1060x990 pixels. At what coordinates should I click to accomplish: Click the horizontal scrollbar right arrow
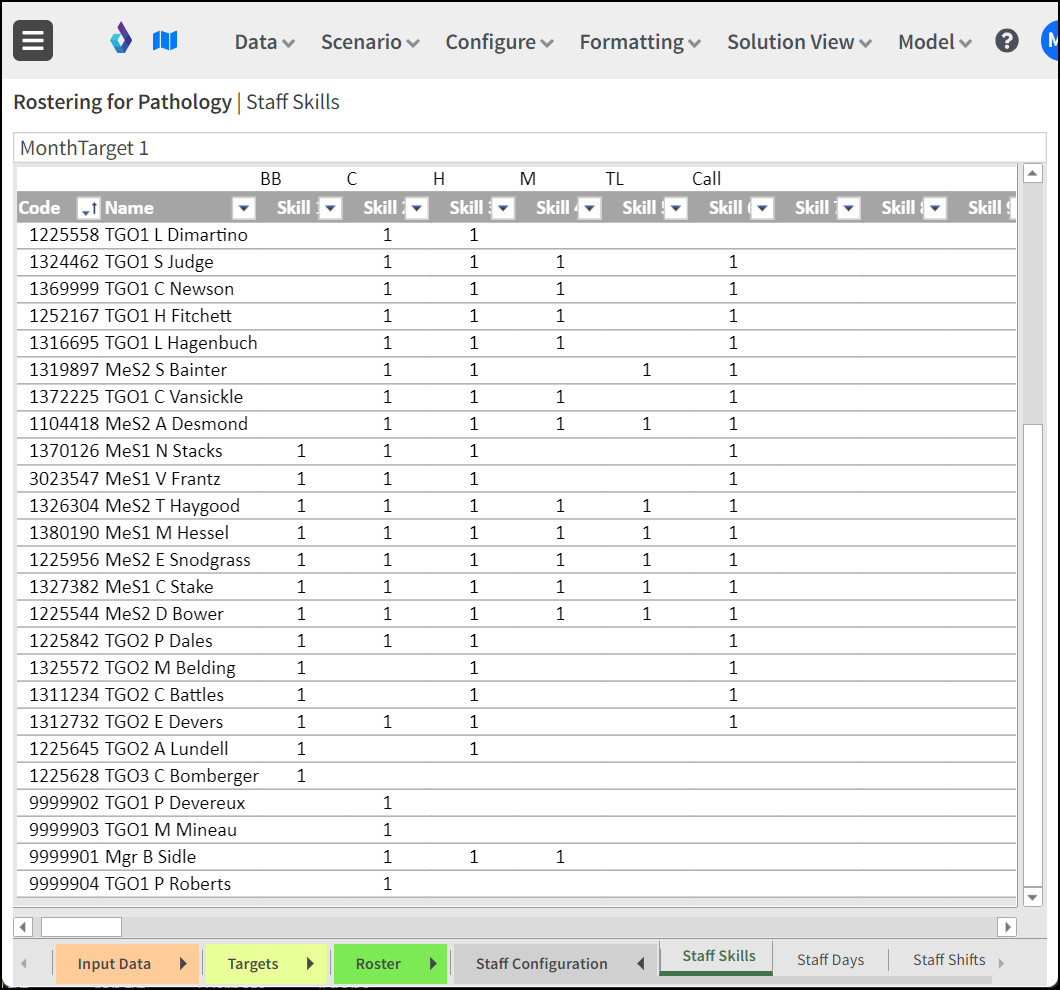[1007, 926]
